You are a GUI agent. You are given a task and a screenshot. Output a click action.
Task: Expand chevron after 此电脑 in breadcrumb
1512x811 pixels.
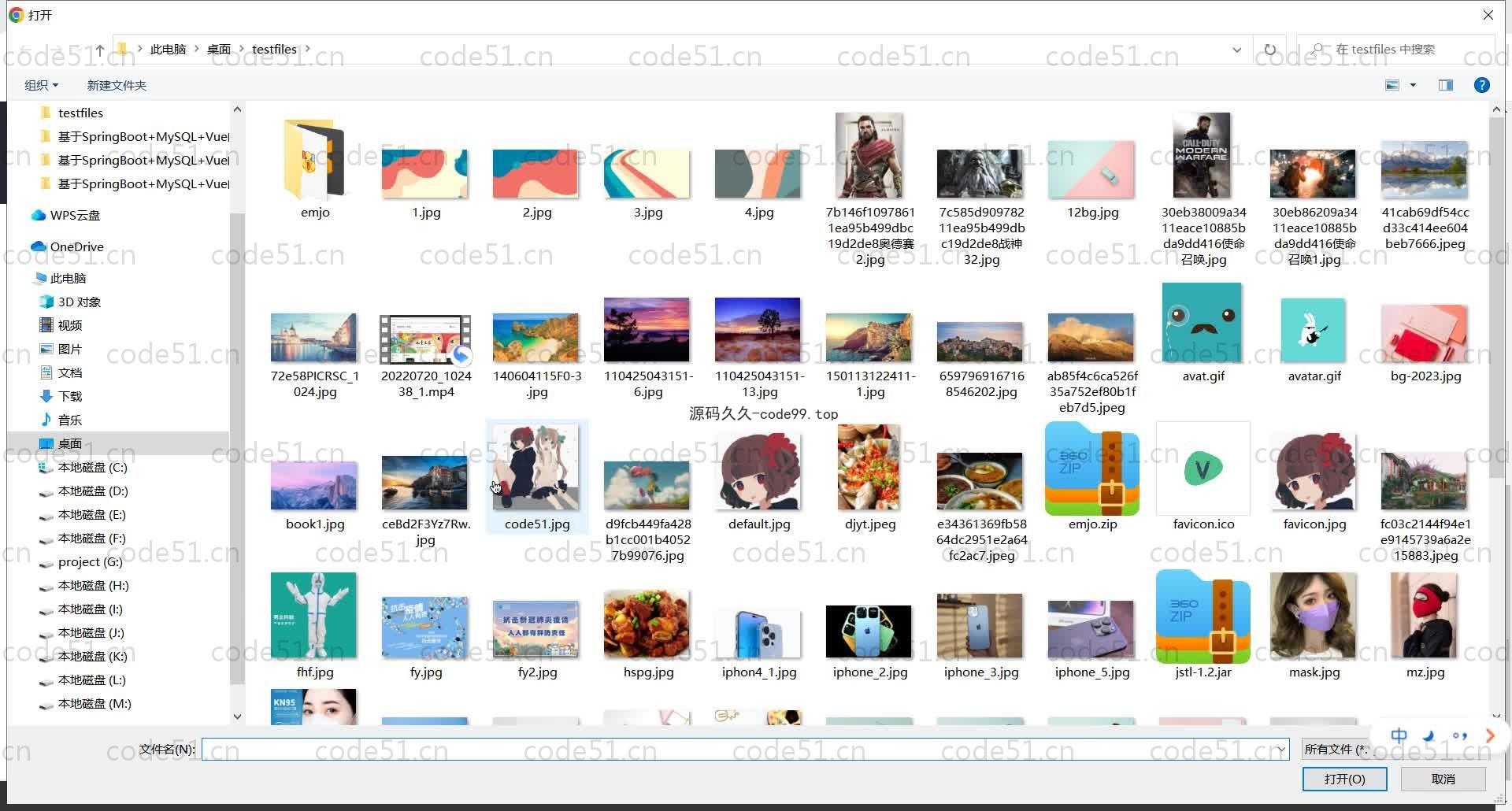tap(197, 49)
